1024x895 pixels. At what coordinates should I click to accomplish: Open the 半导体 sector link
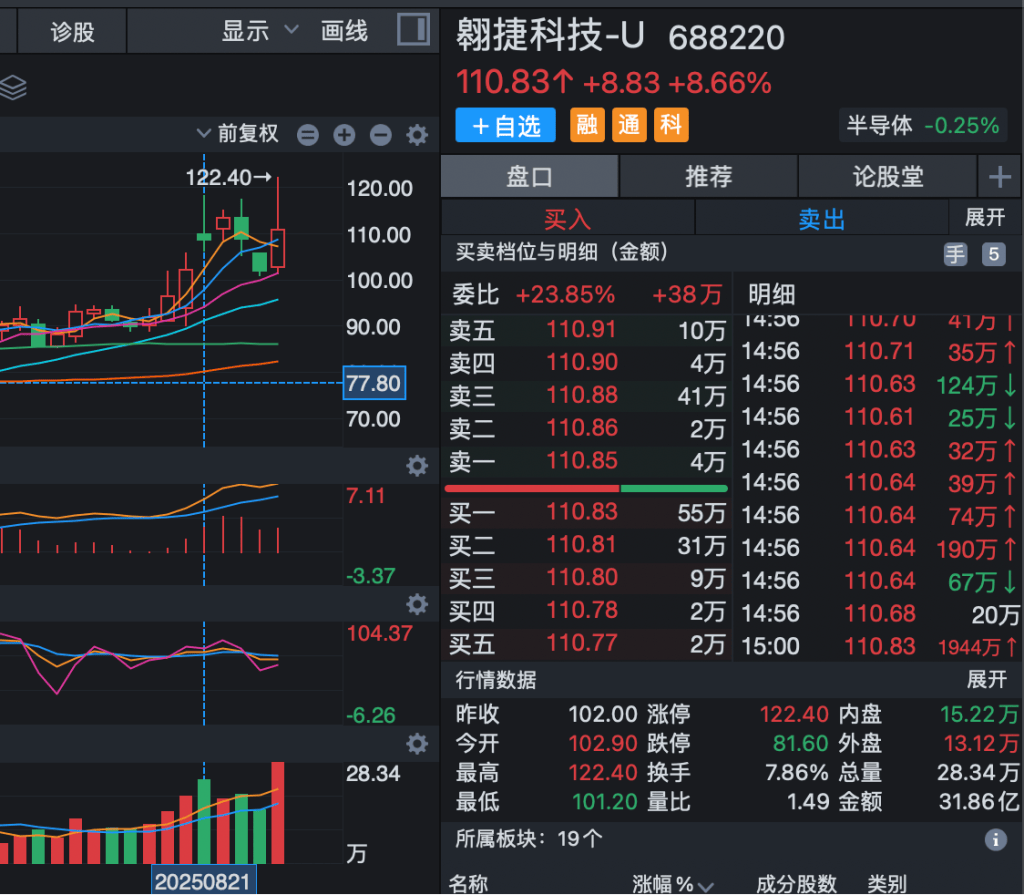click(x=923, y=125)
